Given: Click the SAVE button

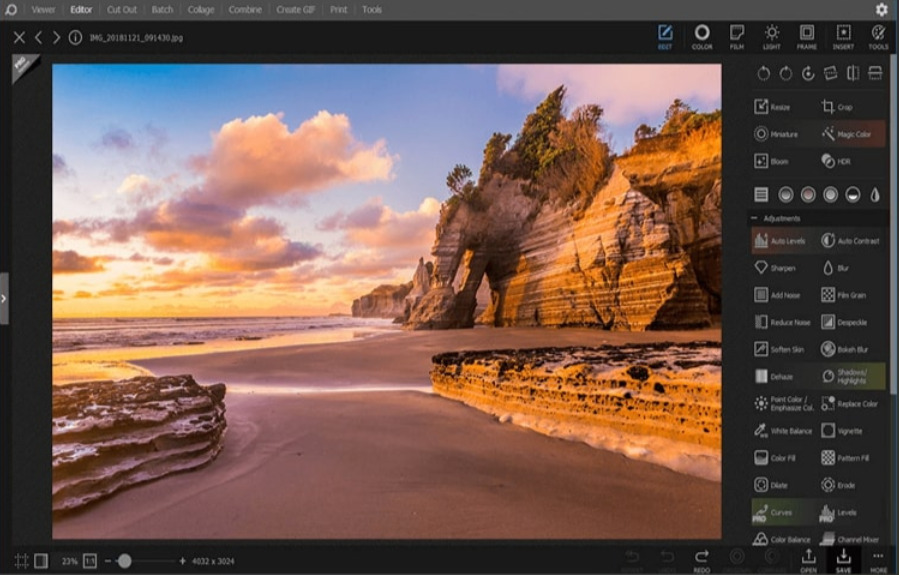Looking at the screenshot, I should click(x=843, y=560).
